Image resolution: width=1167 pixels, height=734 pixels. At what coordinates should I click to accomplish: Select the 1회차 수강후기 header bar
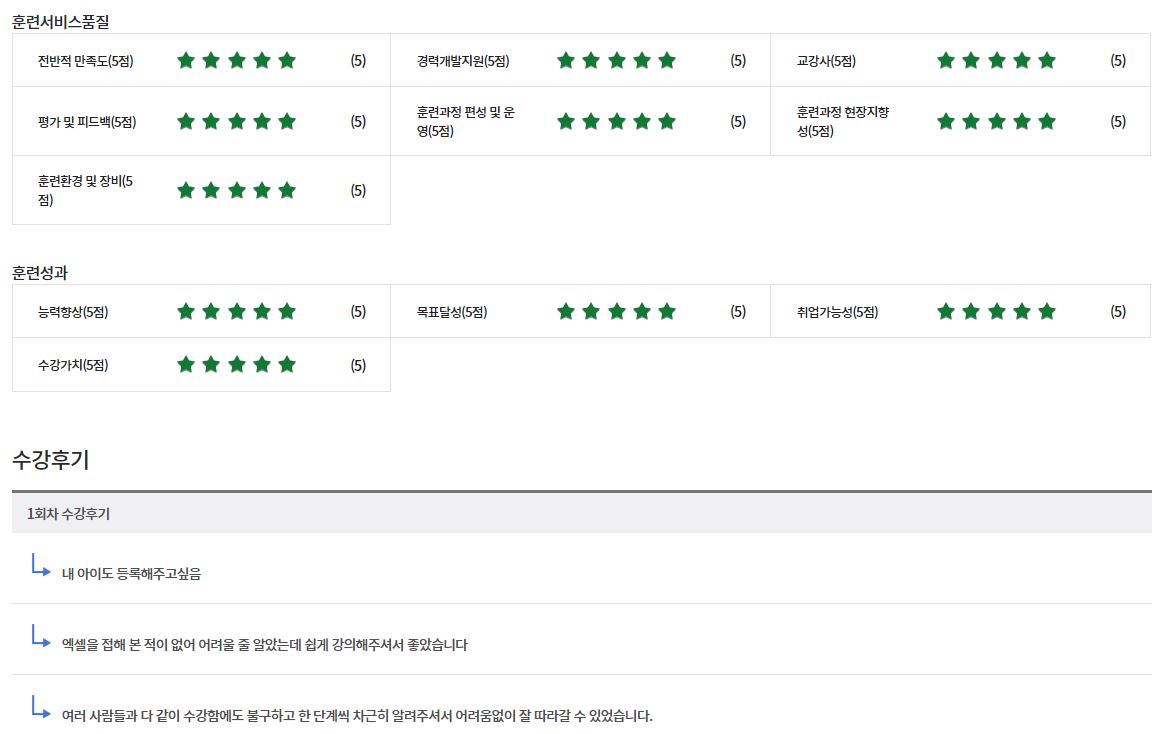(x=581, y=514)
